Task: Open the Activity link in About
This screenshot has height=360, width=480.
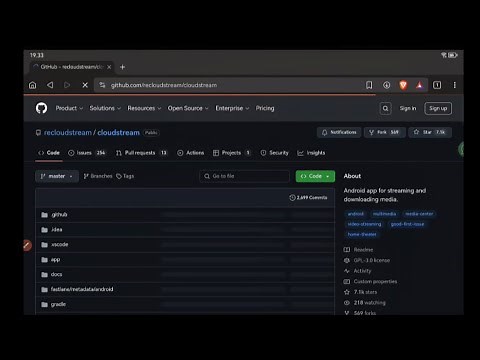Action: [358, 271]
